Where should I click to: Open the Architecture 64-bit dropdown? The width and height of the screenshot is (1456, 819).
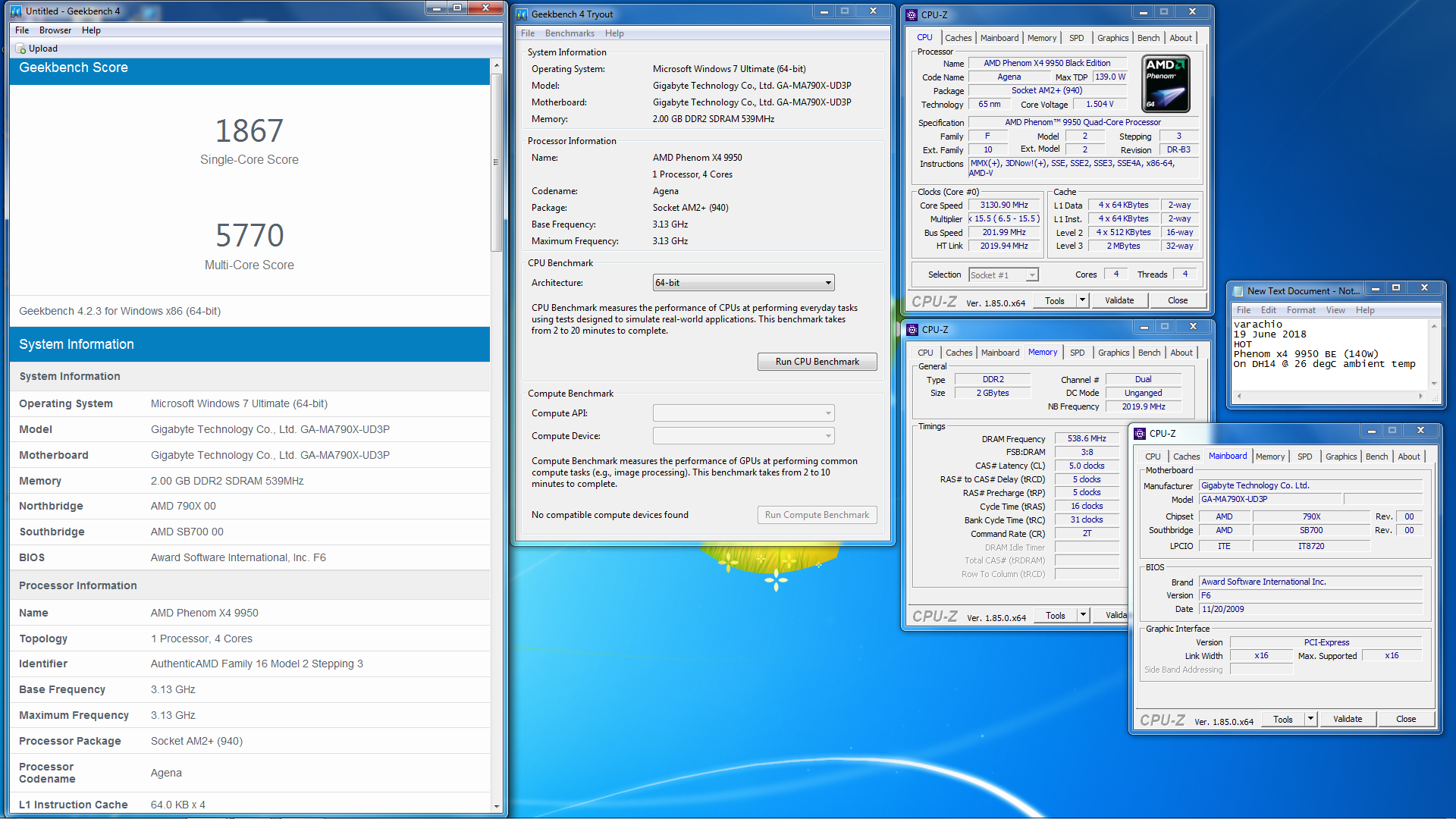743,283
